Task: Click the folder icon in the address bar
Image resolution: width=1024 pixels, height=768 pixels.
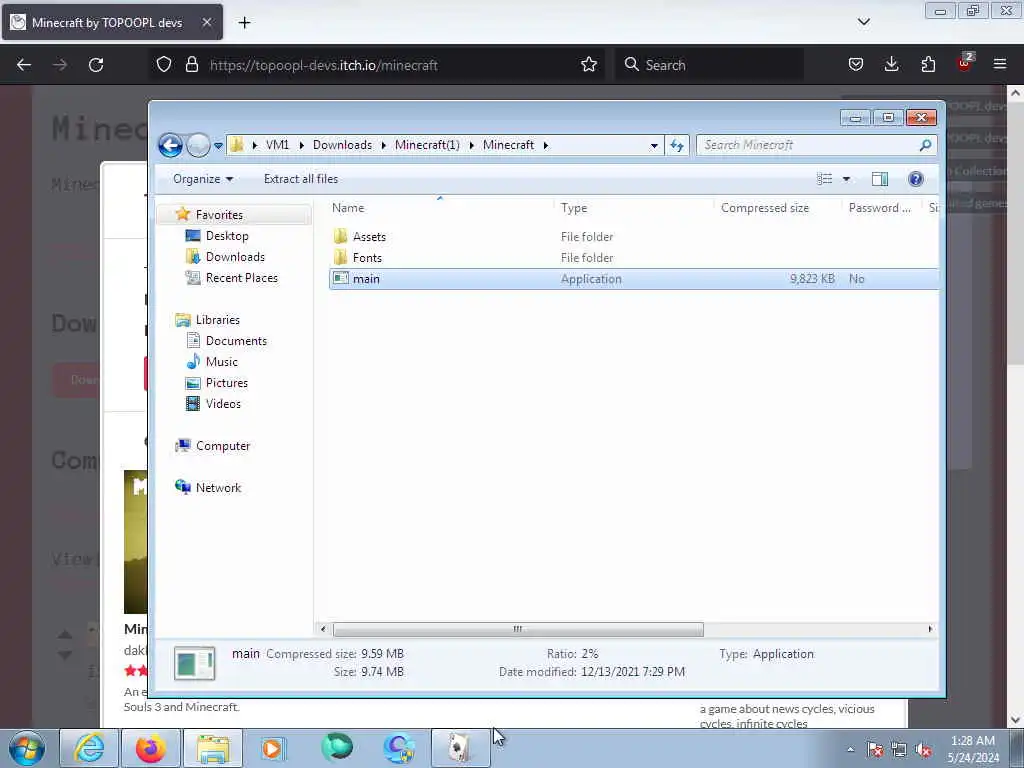Action: (237, 145)
